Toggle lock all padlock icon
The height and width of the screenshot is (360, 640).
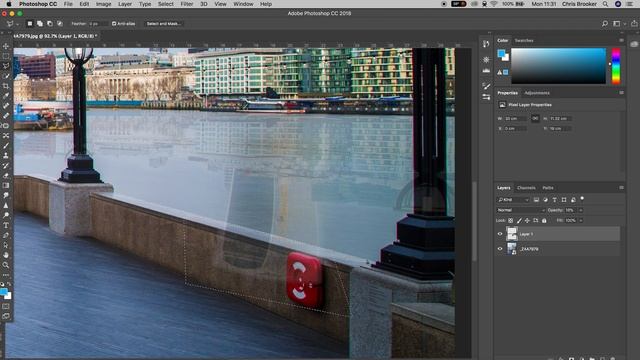pos(544,220)
